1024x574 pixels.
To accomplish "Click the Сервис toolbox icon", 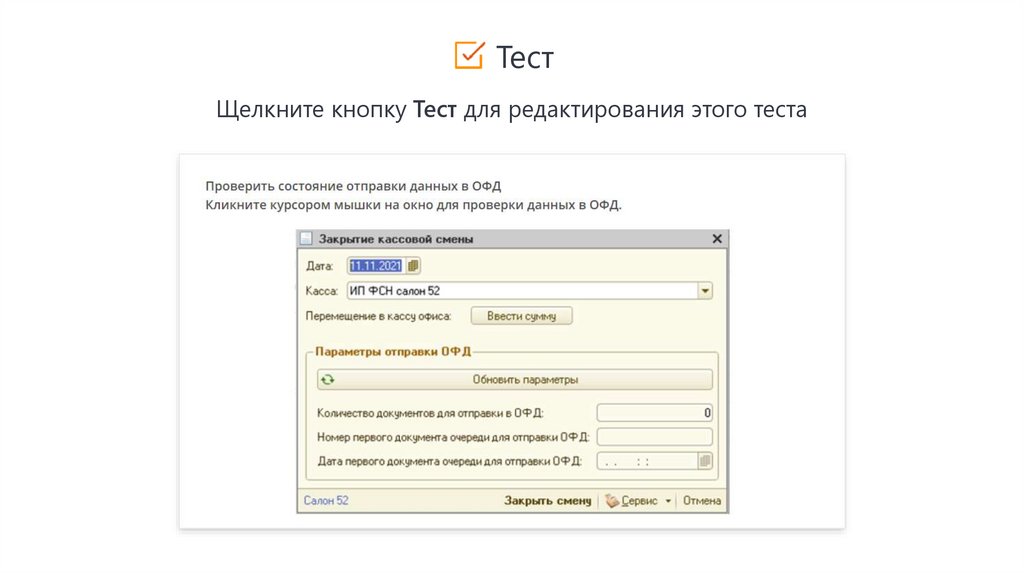I will click(611, 501).
